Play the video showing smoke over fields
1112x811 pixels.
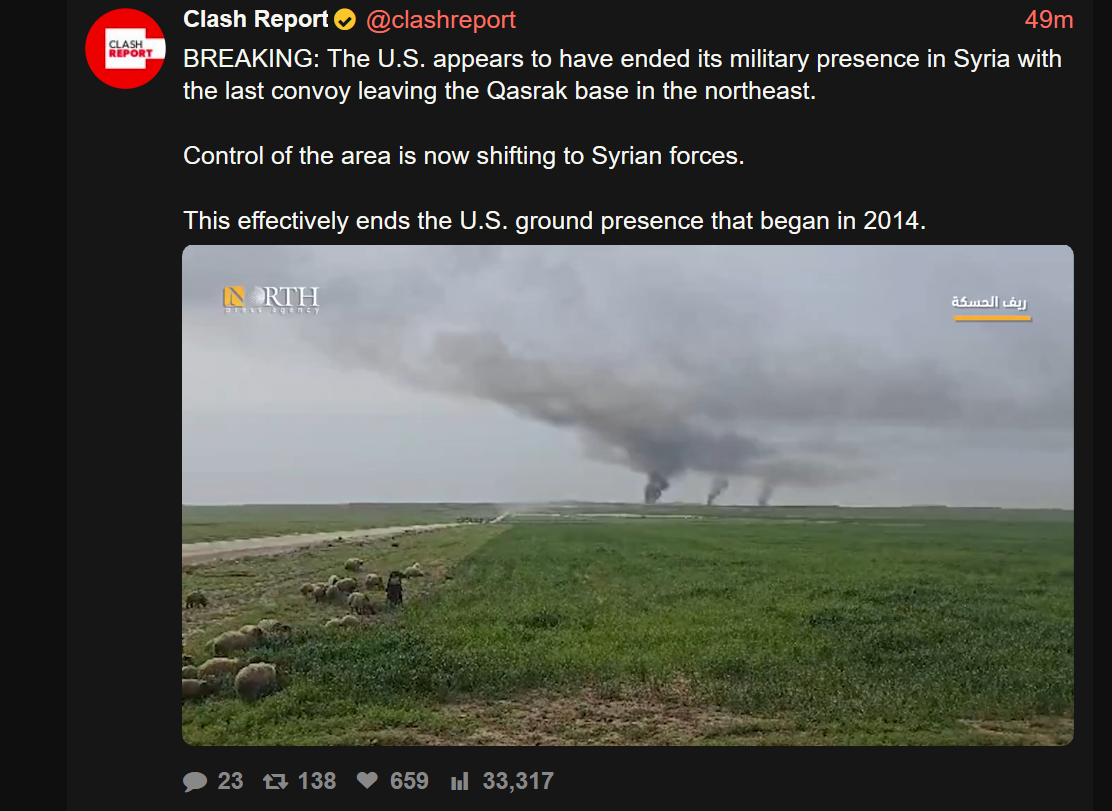(x=628, y=495)
